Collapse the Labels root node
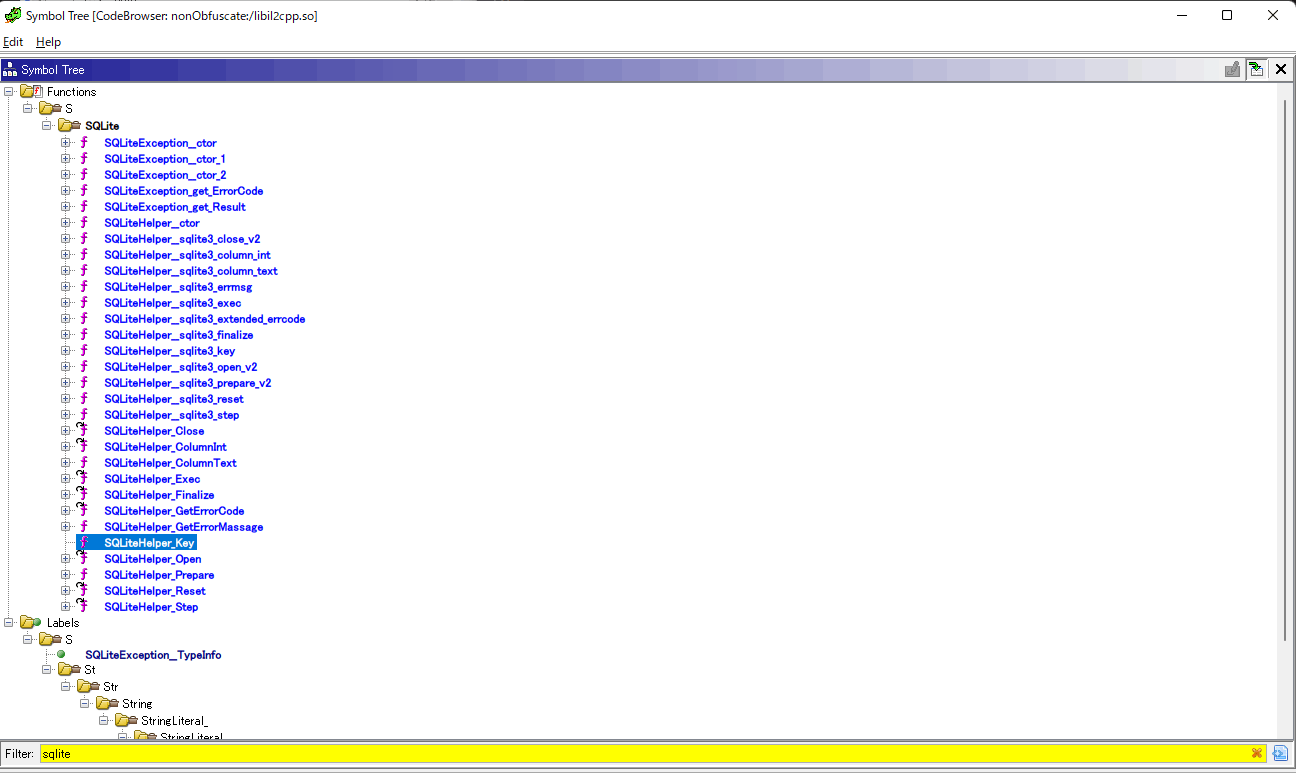Image resolution: width=1296 pixels, height=773 pixels. [9, 623]
